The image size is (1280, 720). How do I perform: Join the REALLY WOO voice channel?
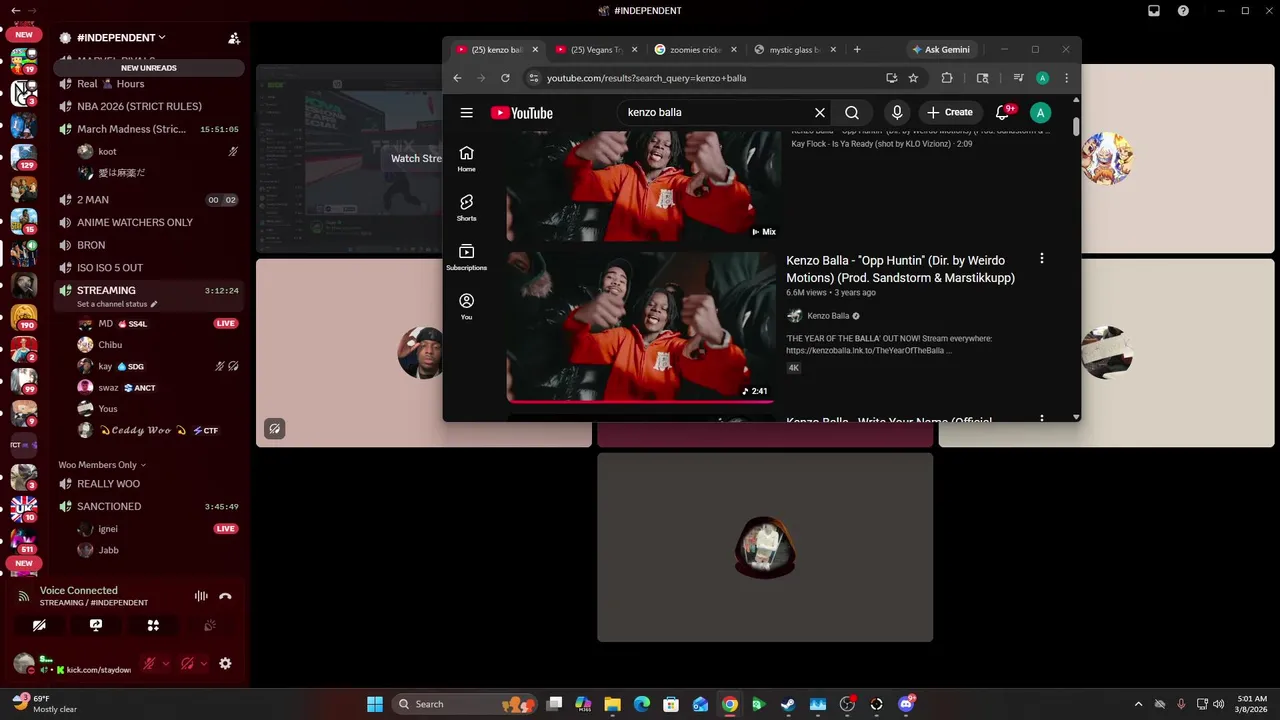[x=149, y=484]
